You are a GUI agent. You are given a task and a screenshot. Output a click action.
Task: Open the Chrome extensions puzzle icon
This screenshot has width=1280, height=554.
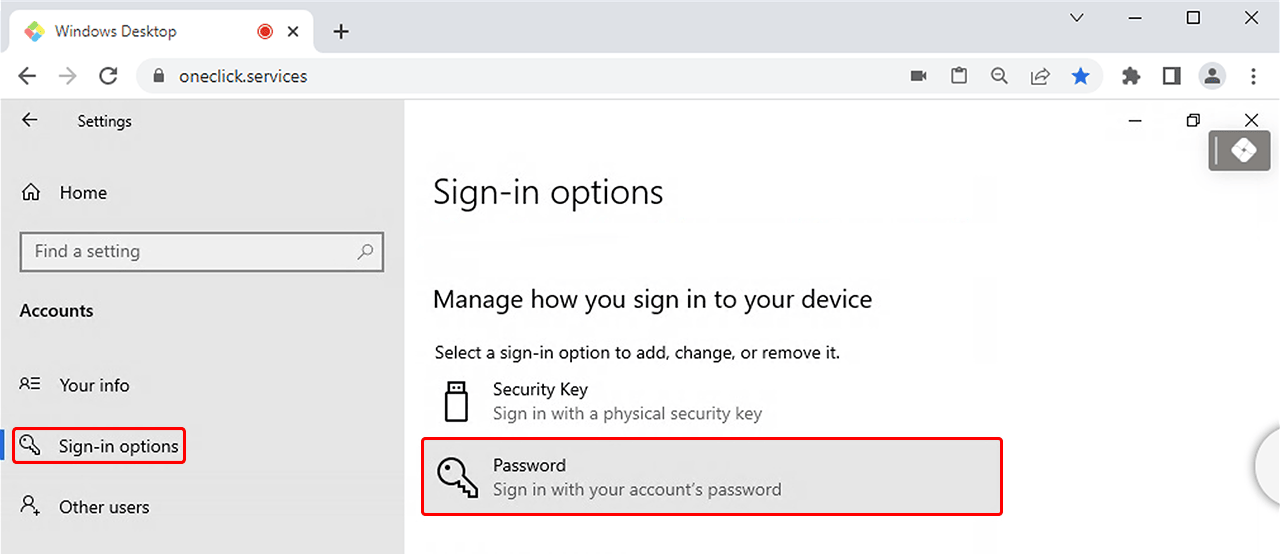(1131, 76)
